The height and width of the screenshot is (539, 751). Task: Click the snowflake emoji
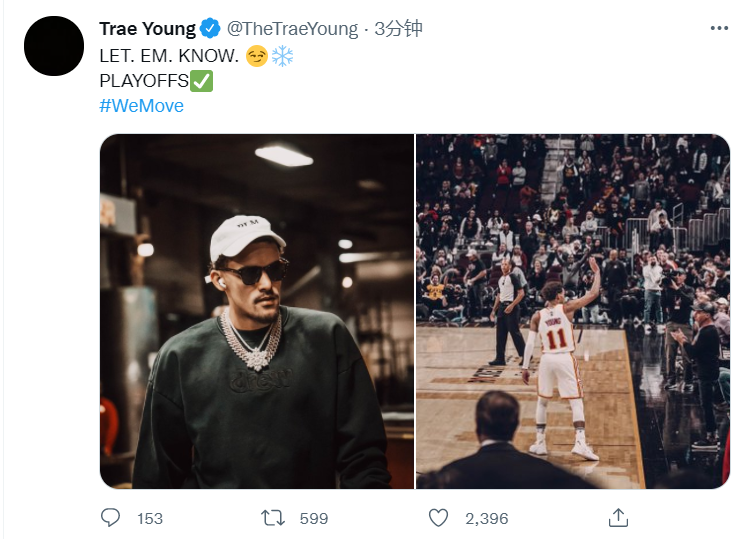282,56
